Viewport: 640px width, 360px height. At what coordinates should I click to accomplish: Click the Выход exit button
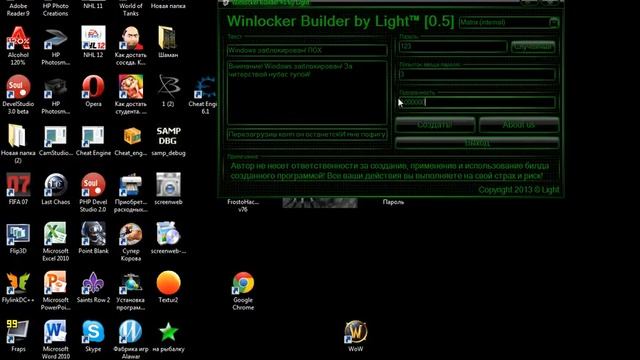tap(477, 143)
